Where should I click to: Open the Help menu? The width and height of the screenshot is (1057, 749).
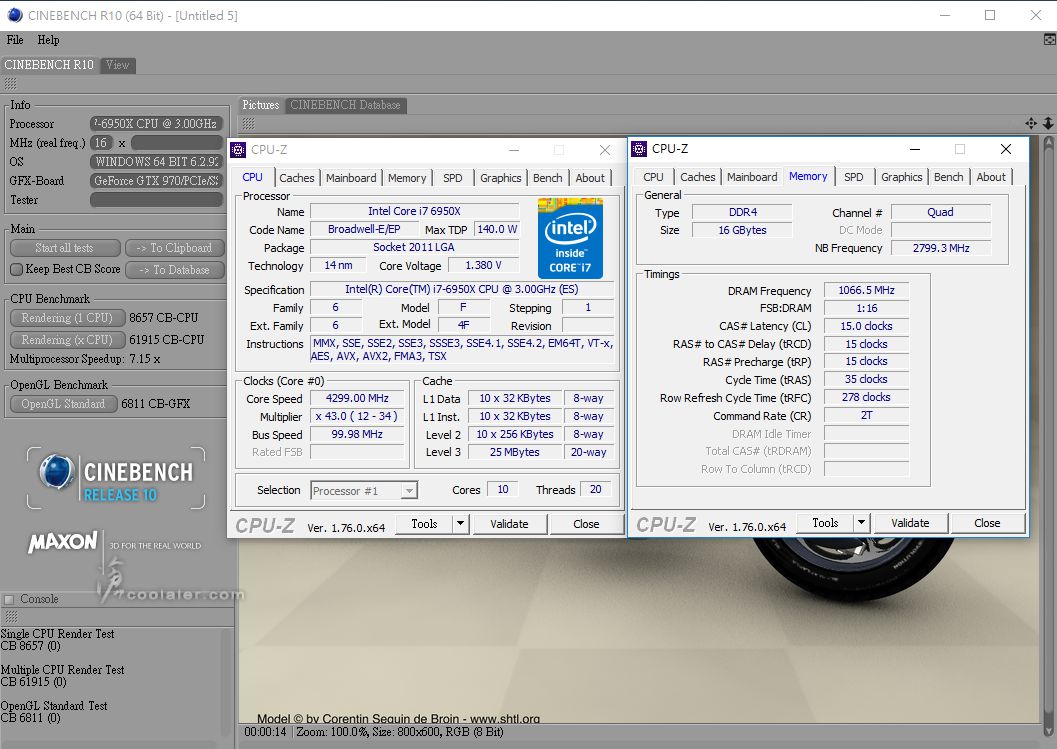coord(48,40)
